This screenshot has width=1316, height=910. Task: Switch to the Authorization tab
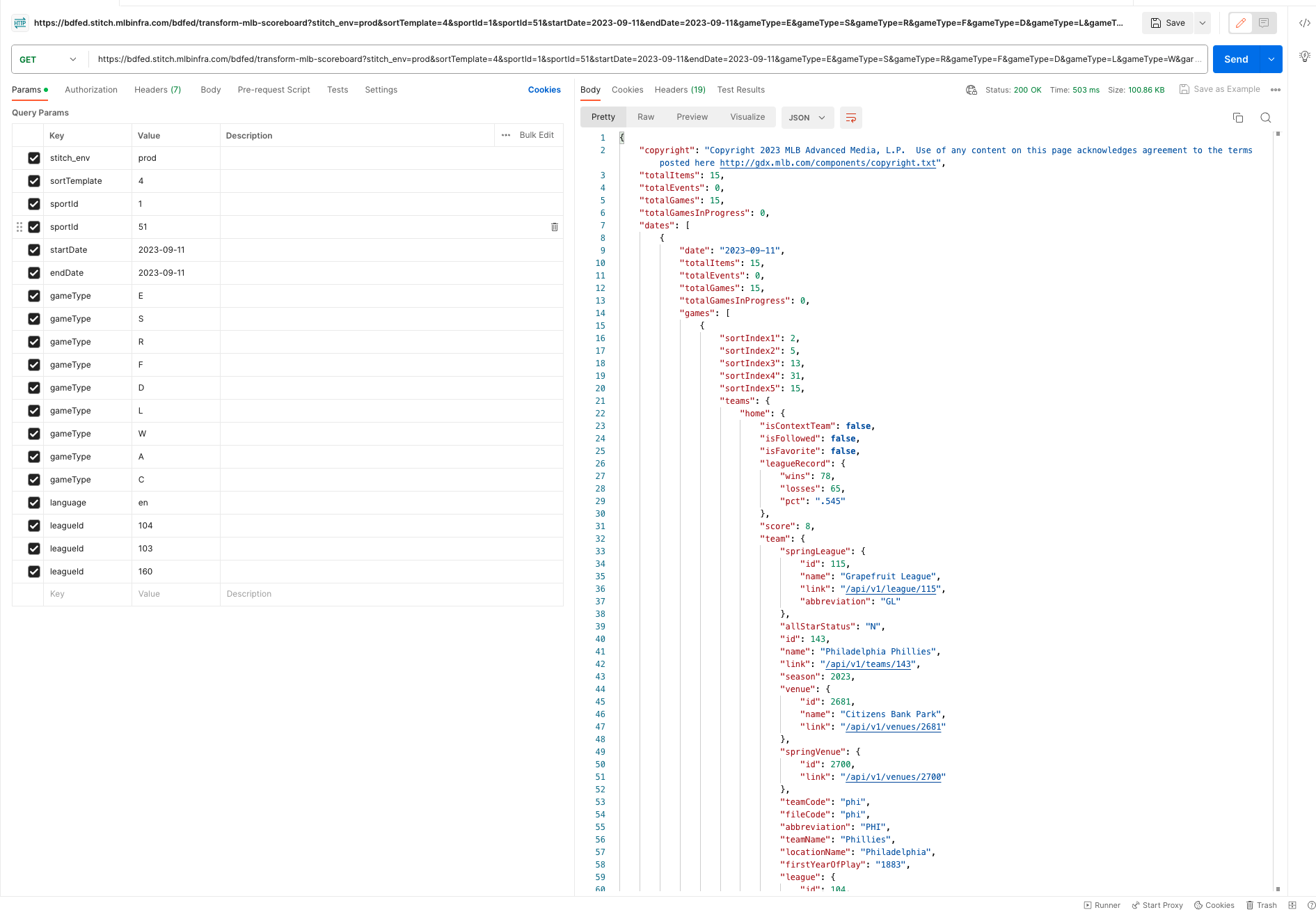pyautogui.click(x=91, y=90)
